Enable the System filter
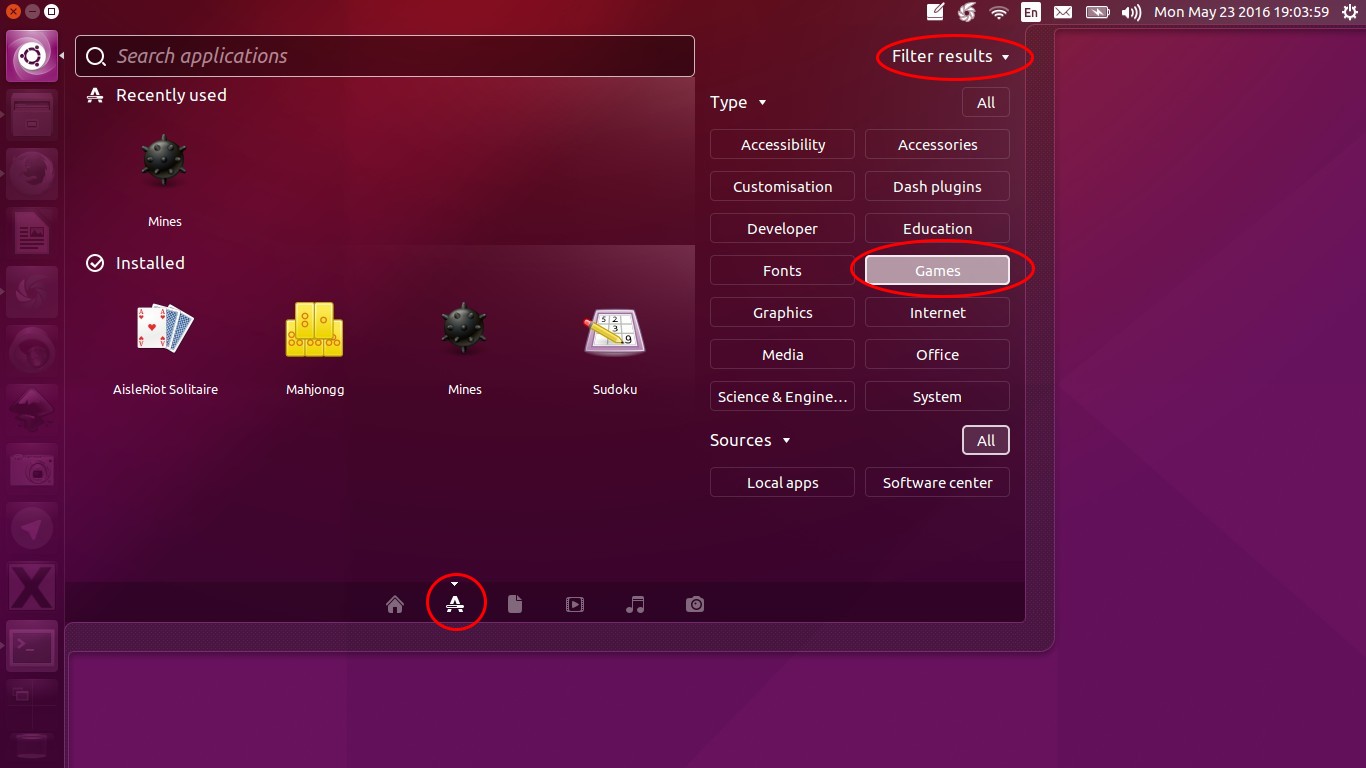Screen dimensions: 1366x768 tap(937, 396)
